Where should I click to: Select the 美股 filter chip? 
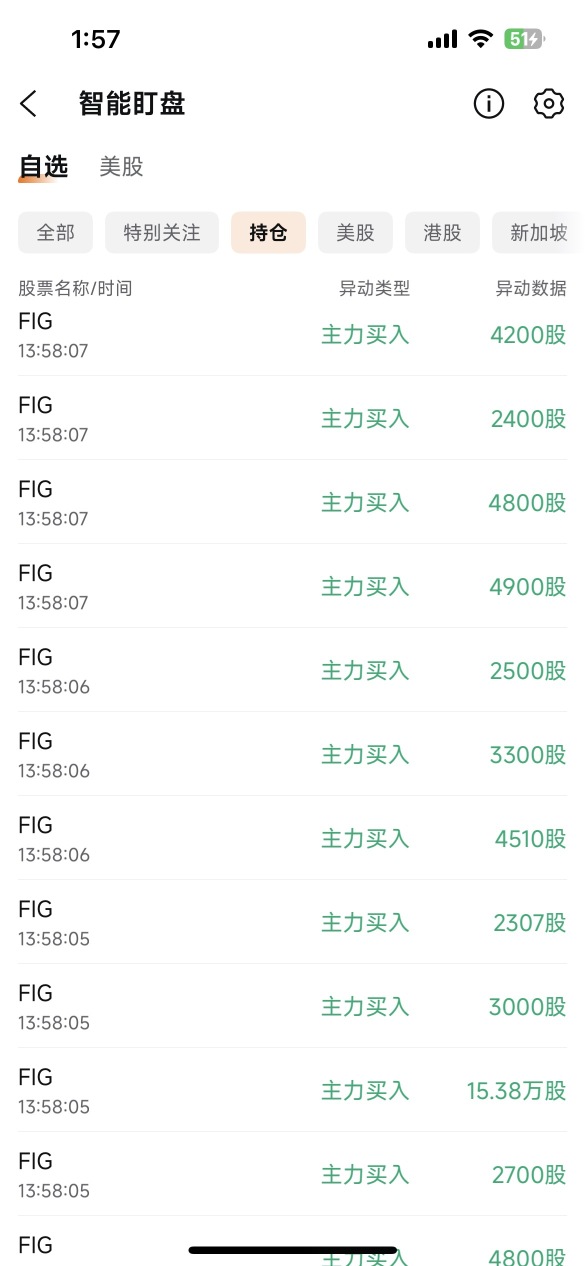click(355, 233)
